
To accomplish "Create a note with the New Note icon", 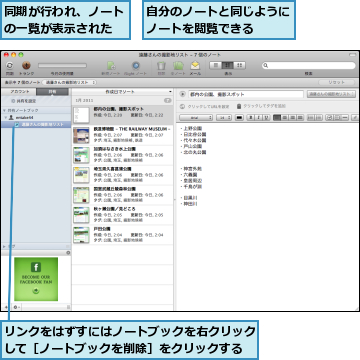I will (x=111, y=66).
